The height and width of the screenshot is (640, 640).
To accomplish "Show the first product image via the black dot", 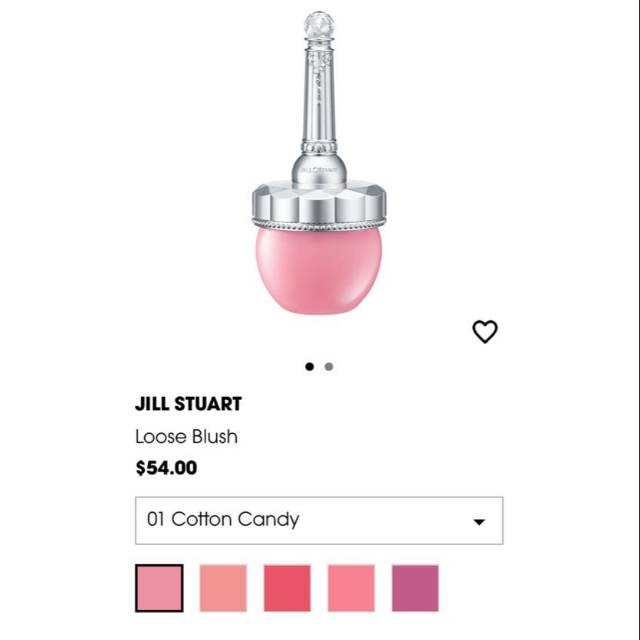I will click(309, 367).
